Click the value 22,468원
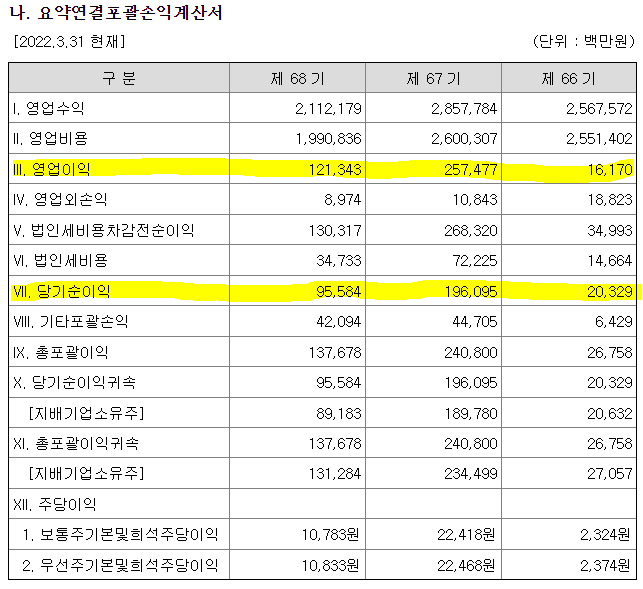This screenshot has width=643, height=589. tap(466, 566)
